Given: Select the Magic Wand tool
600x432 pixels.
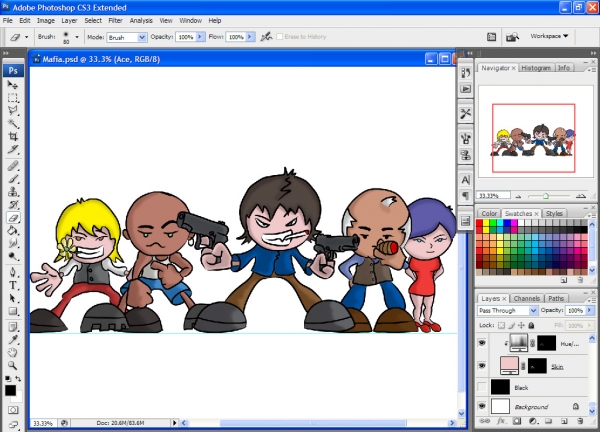Looking at the screenshot, I should tap(13, 123).
